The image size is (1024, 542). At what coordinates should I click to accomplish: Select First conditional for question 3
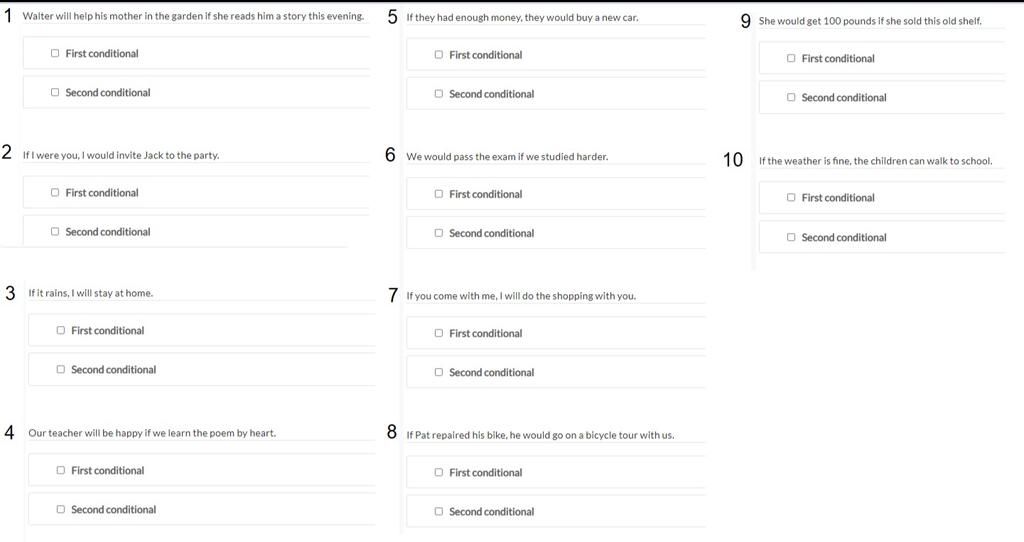61,330
